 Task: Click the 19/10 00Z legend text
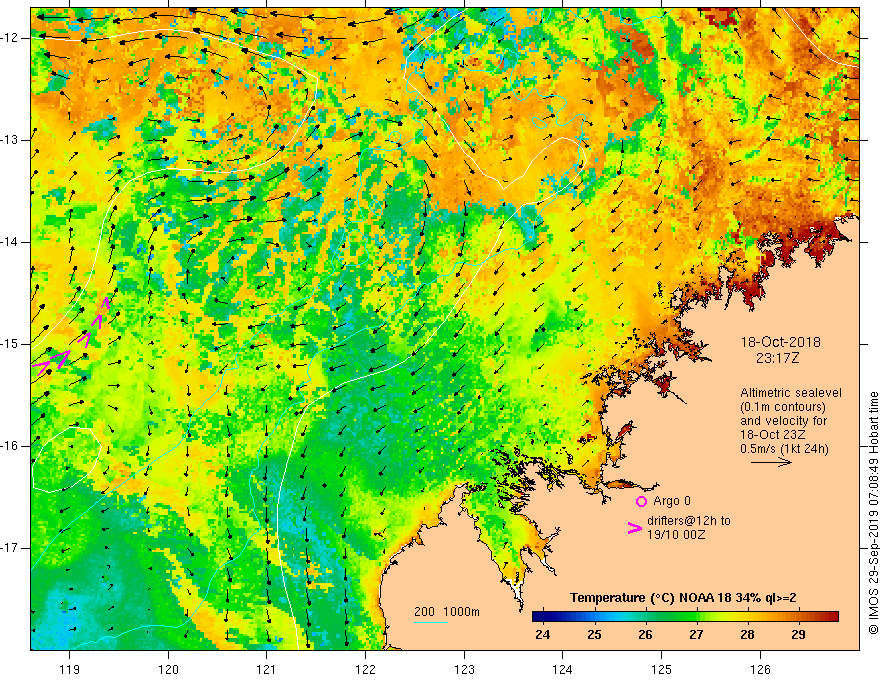click(676, 535)
